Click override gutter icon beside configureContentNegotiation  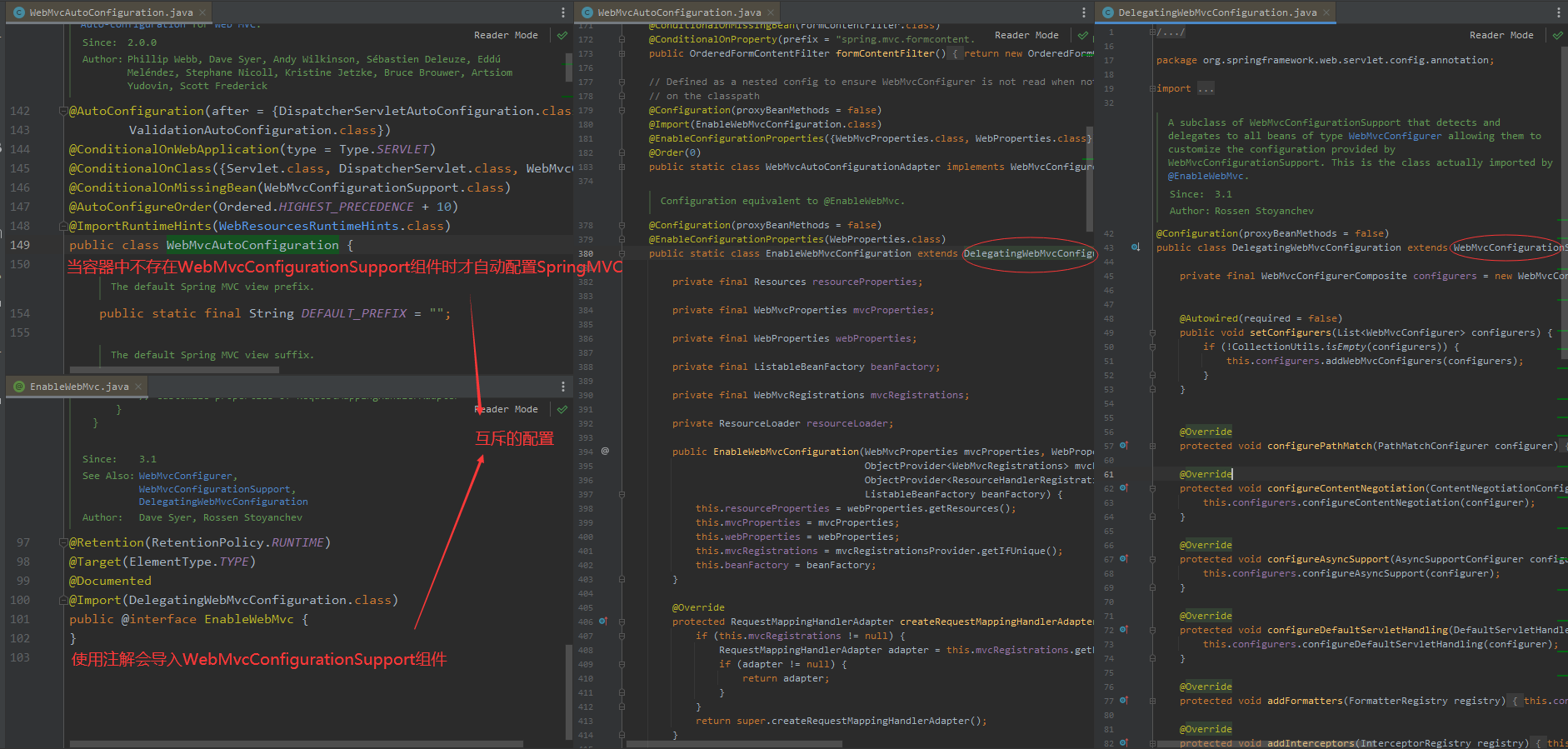pyautogui.click(x=1124, y=488)
